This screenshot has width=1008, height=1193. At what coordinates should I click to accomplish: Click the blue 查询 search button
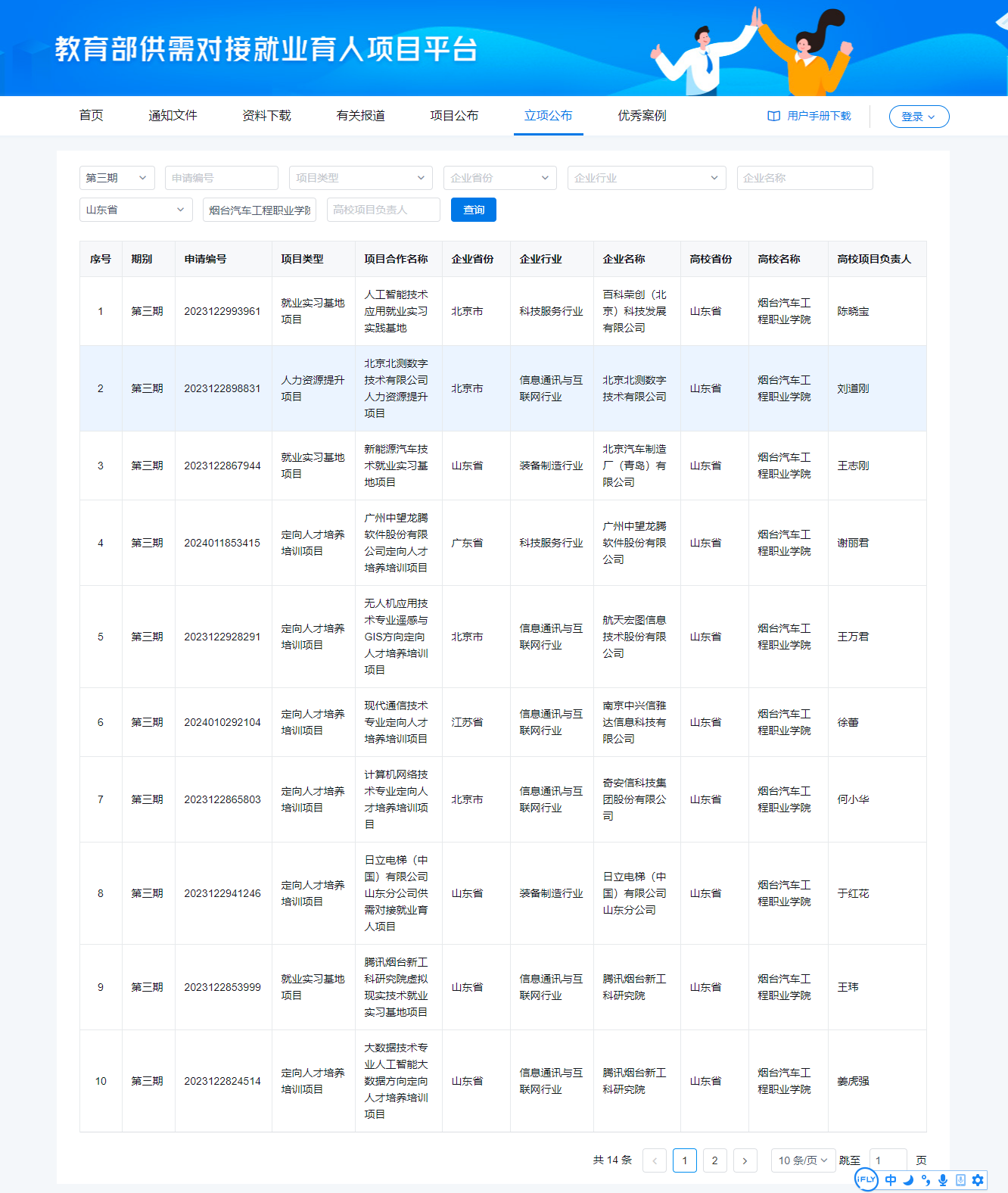point(474,210)
